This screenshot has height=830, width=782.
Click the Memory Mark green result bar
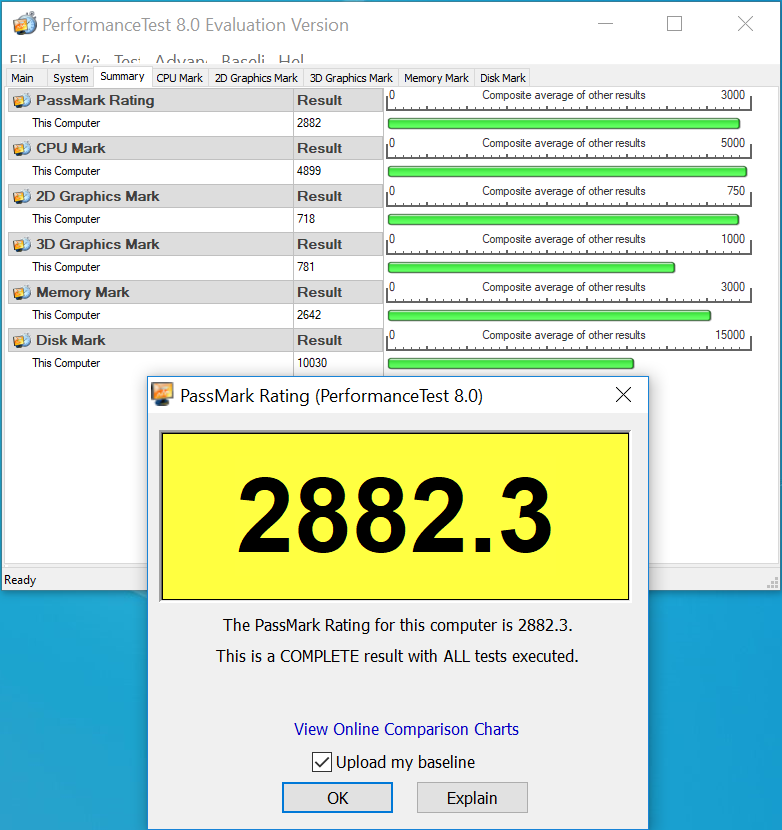pyautogui.click(x=549, y=316)
